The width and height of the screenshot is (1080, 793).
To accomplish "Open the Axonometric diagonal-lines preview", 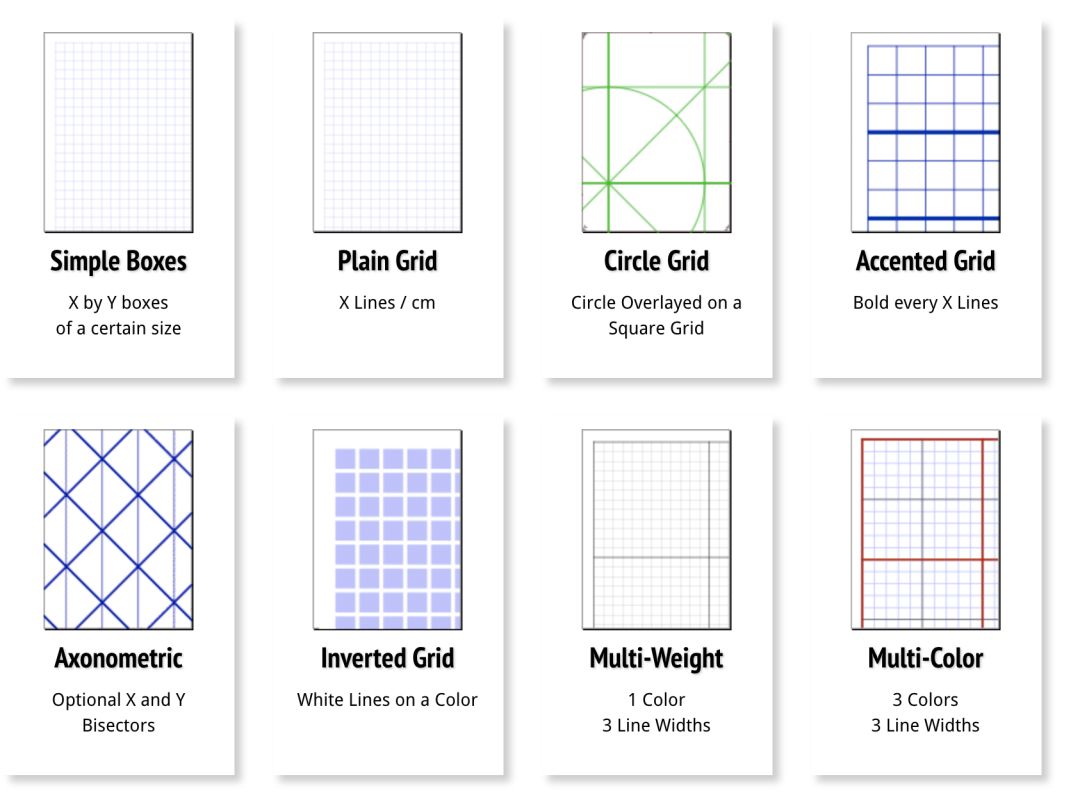I will click(x=118, y=529).
